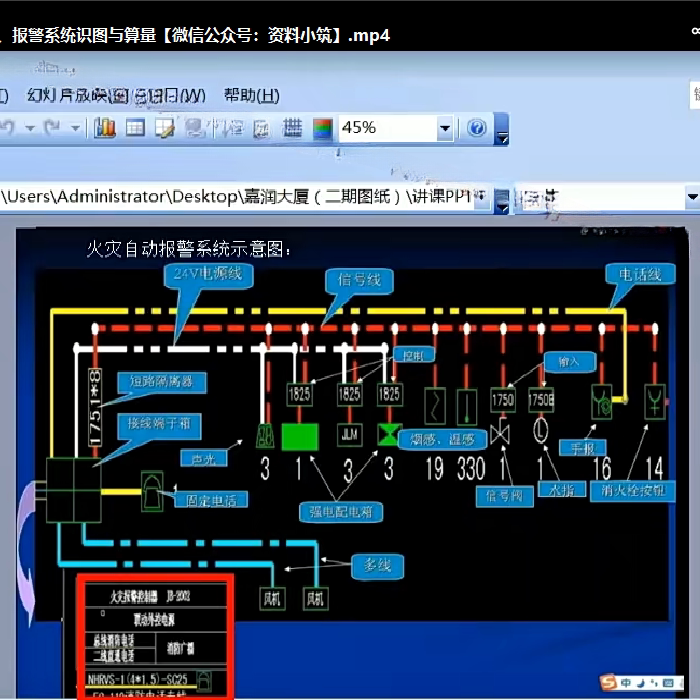Select the 消火栓按钮 label
700x700 pixels.
point(633,491)
